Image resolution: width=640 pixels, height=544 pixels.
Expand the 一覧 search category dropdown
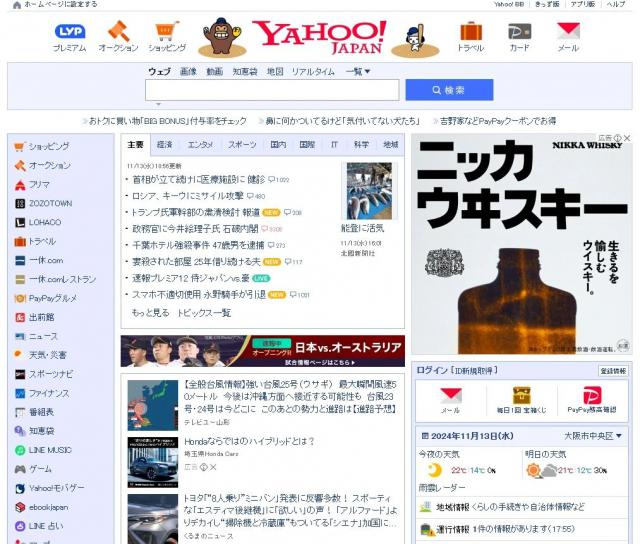point(357,71)
